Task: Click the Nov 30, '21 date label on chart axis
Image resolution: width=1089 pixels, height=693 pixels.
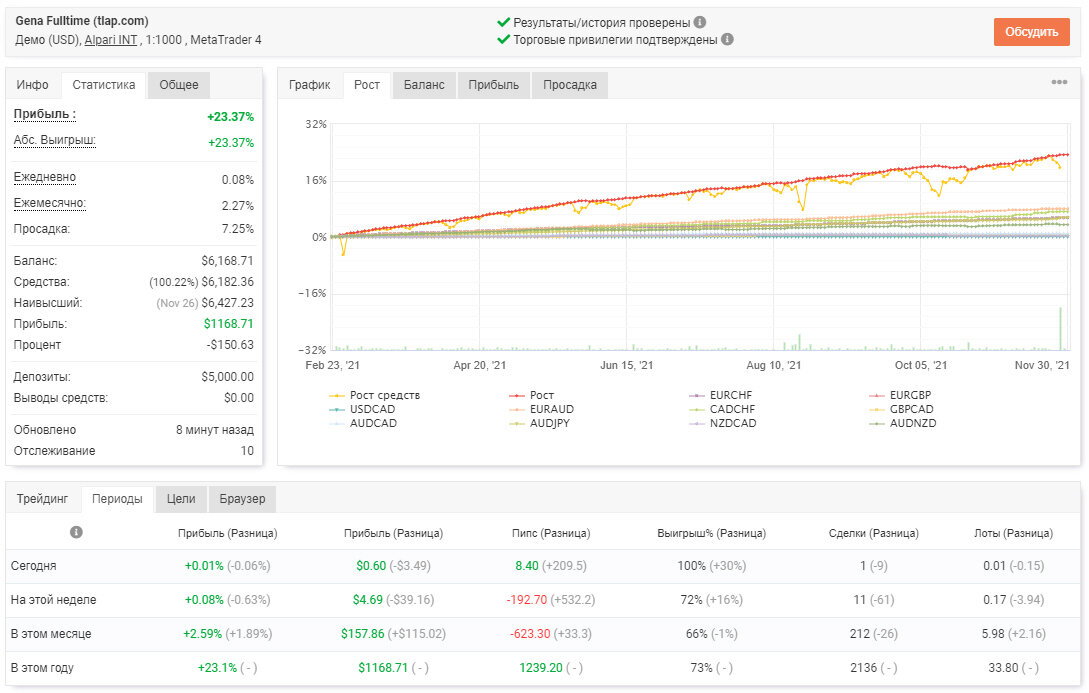Action: coord(1042,365)
